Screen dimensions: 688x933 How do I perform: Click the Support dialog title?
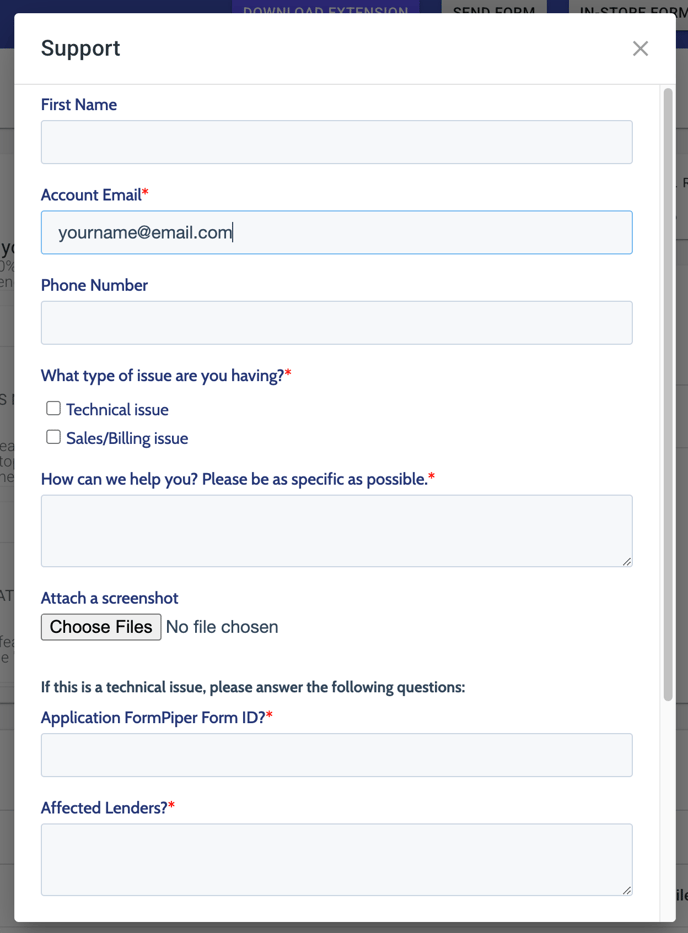80,47
